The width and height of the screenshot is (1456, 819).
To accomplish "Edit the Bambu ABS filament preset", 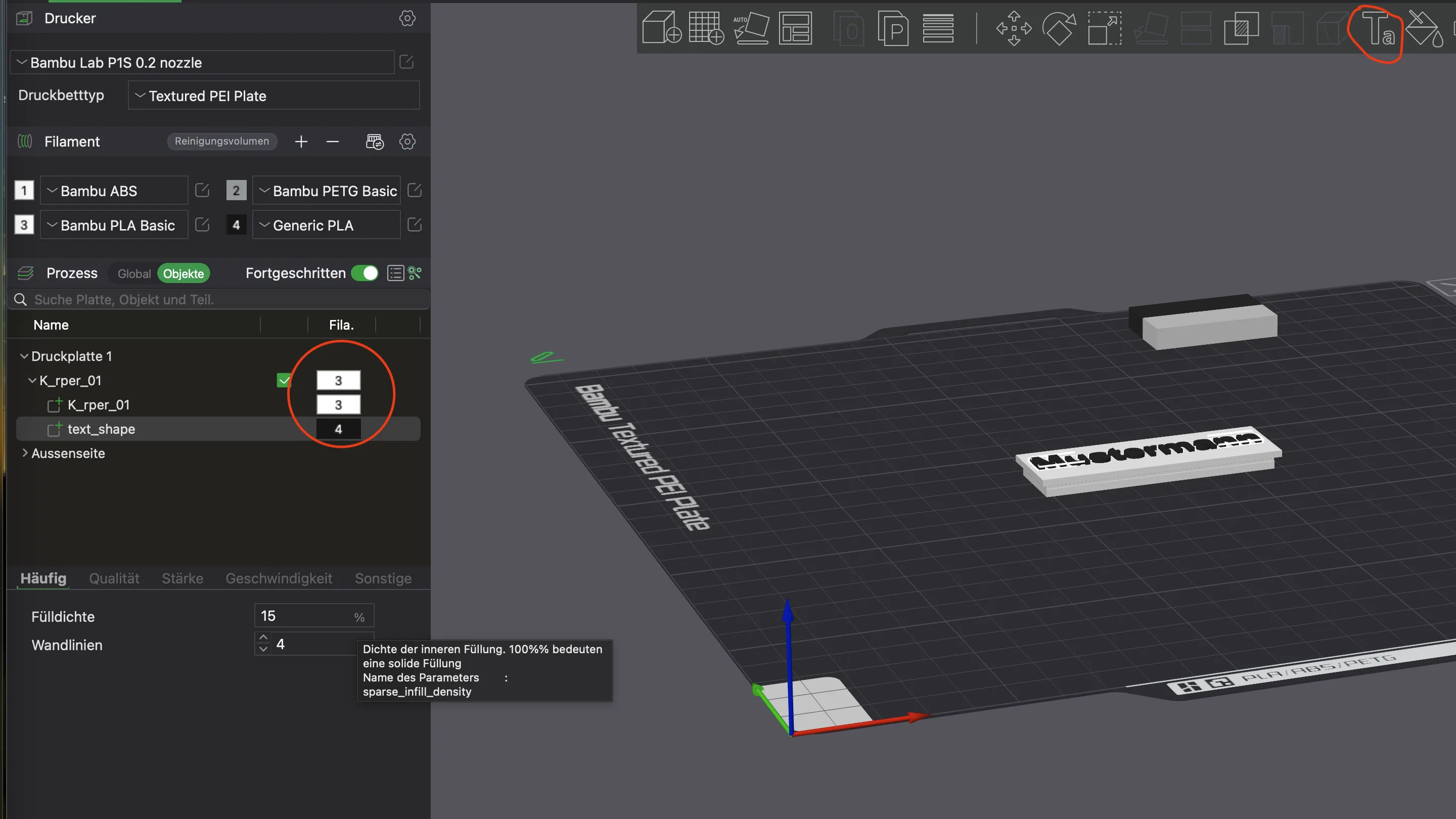I will [x=202, y=190].
